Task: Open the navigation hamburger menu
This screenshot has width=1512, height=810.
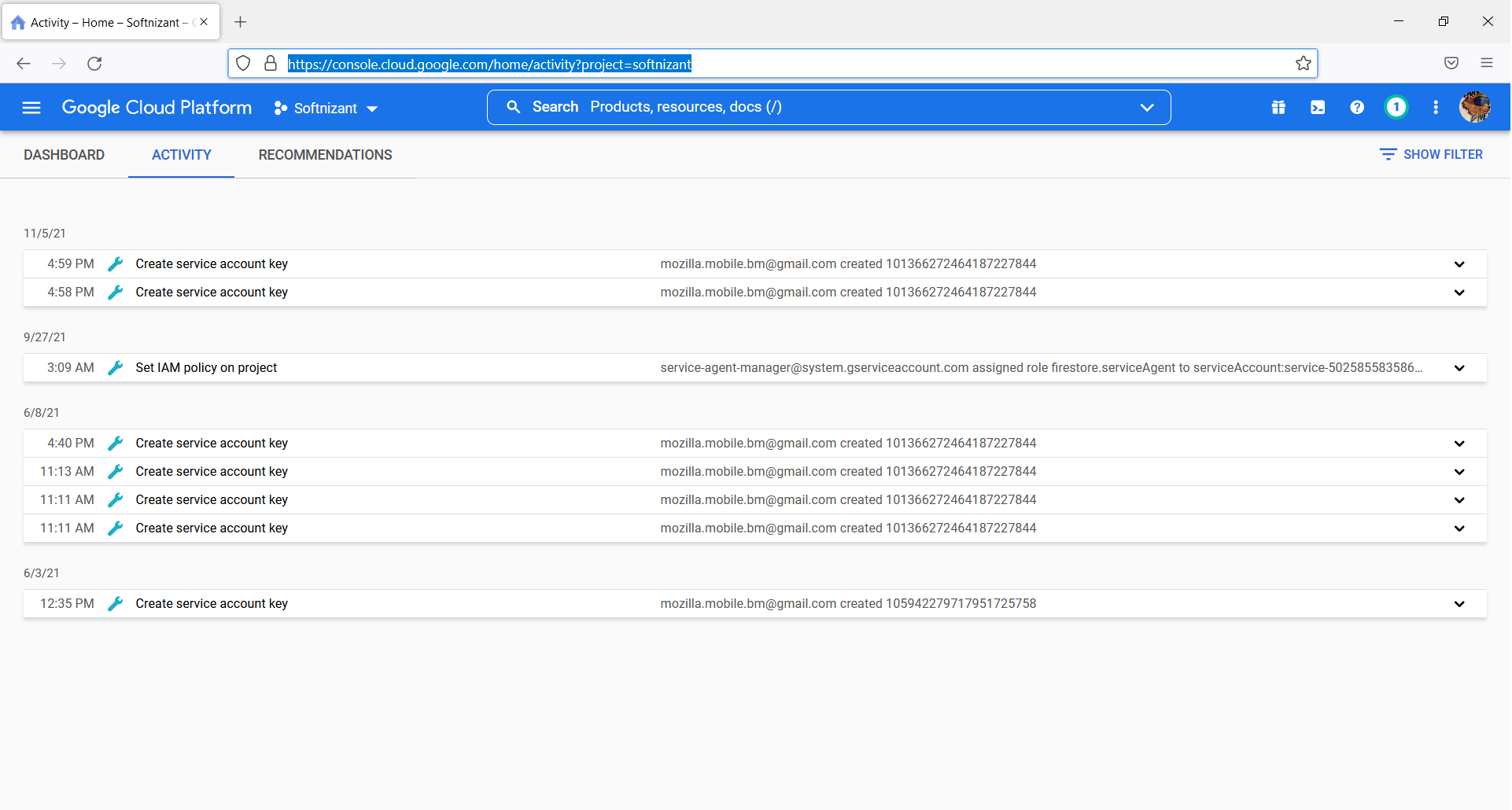Action: pyautogui.click(x=31, y=107)
